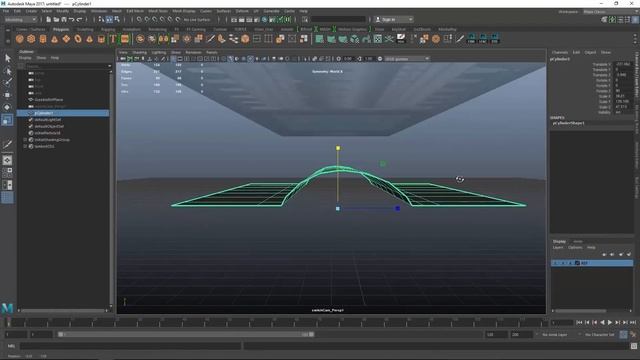Open the Modeling menu set dropdown

21,19
